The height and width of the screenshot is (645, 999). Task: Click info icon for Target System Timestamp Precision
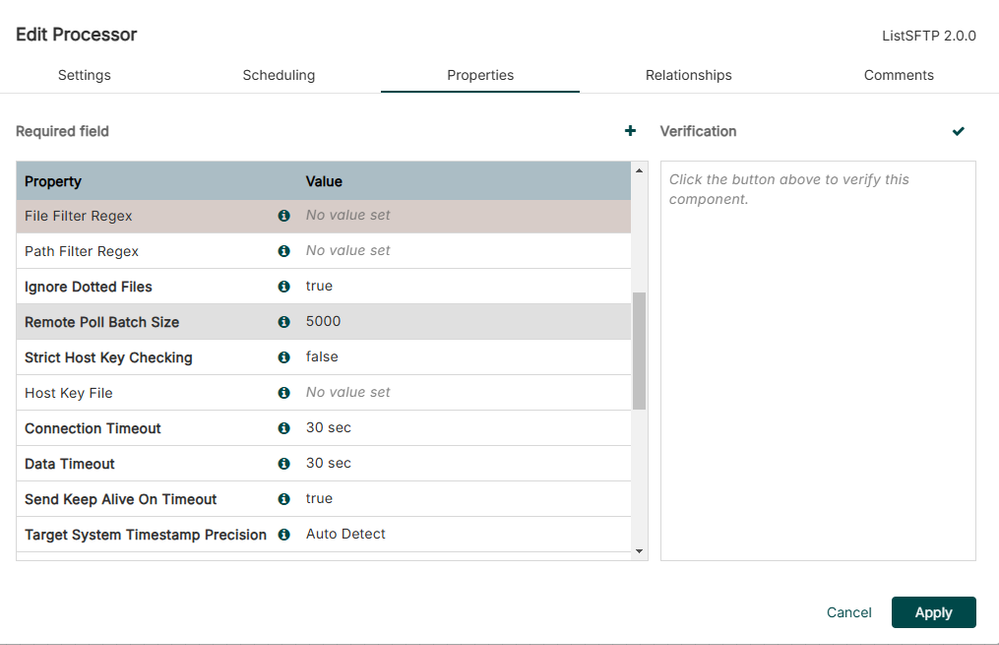[284, 535]
